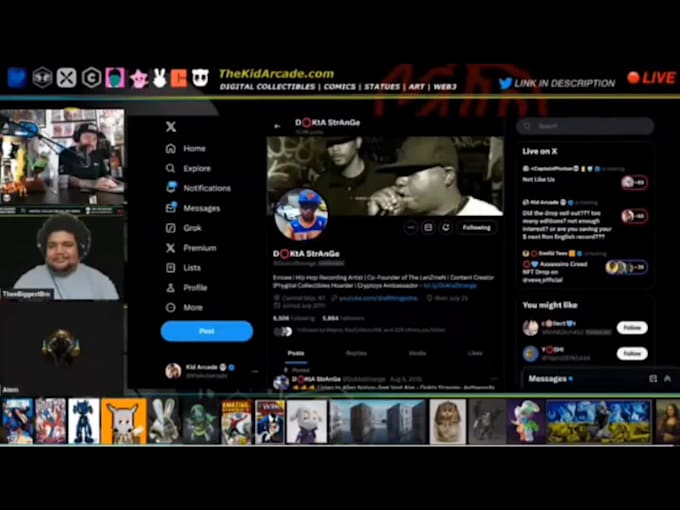Screen dimensions: 680x510
Task: Click the hexagon cube overlay icon
Action: (x=42, y=78)
